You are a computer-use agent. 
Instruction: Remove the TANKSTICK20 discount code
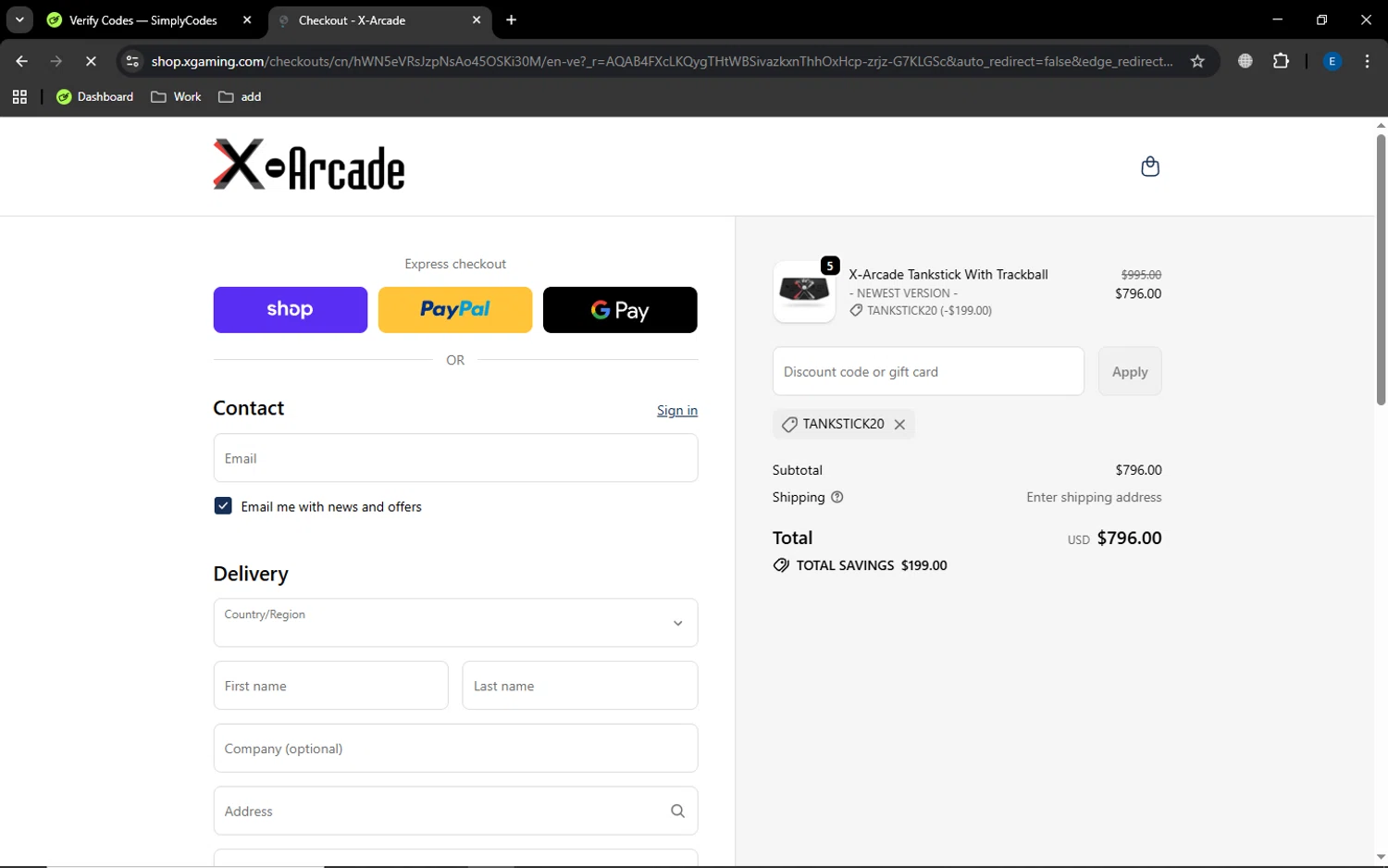899,425
